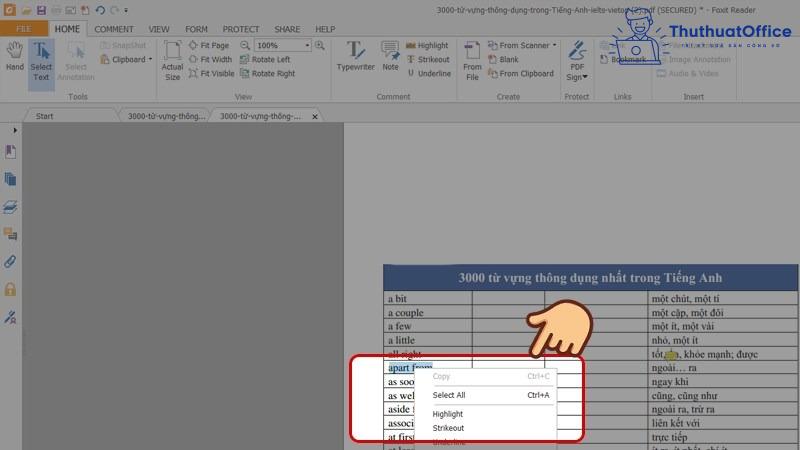Switch to the first 3000-từ-vựng document tab

click(x=166, y=116)
